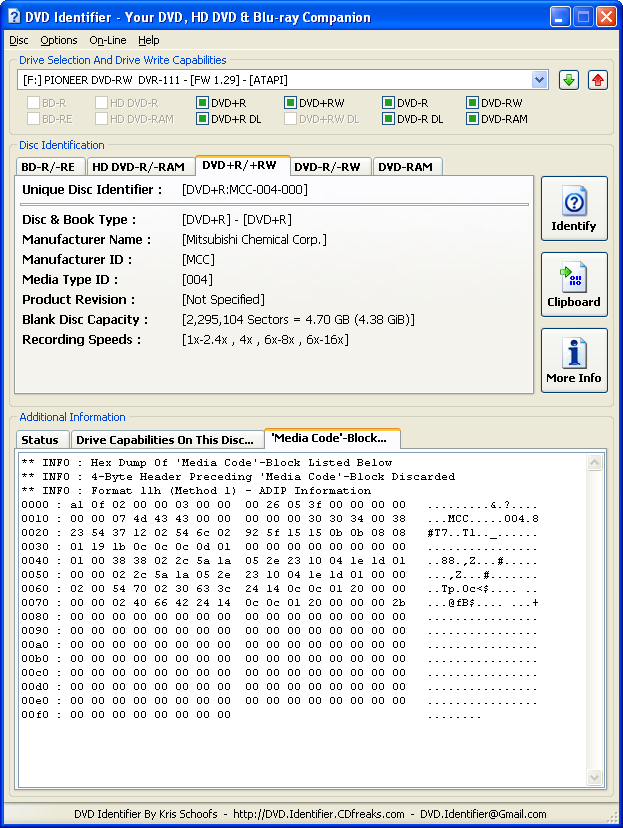
Task: Toggle the DVD-RAM checkbox
Action: [x=473, y=119]
